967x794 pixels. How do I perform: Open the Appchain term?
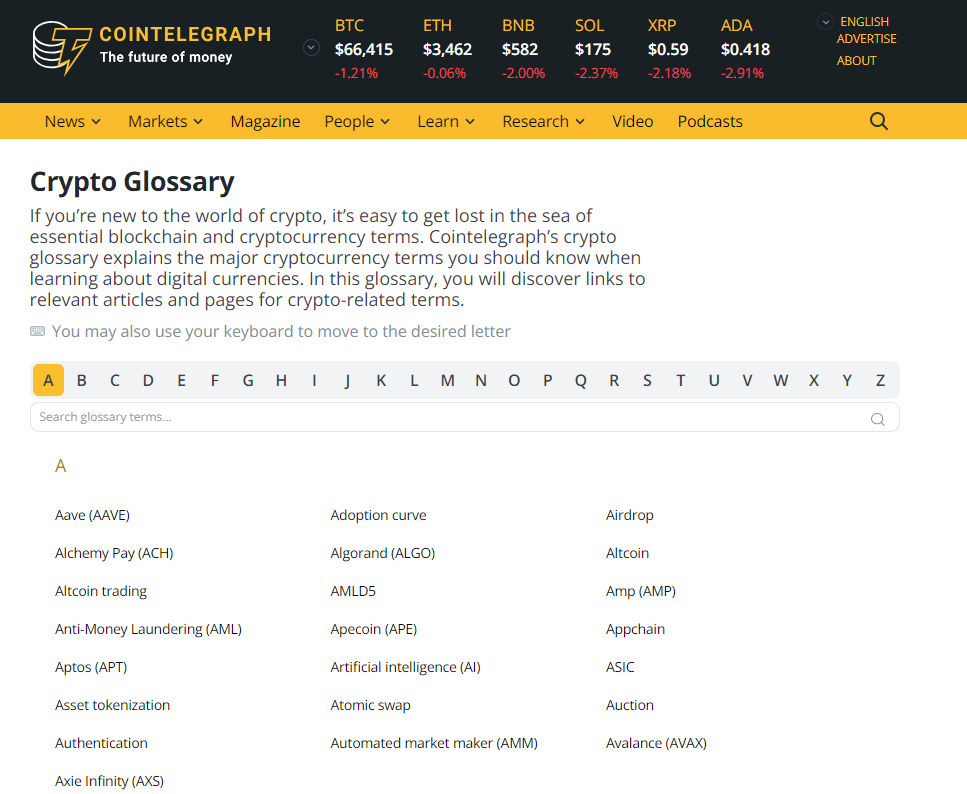pyautogui.click(x=635, y=629)
